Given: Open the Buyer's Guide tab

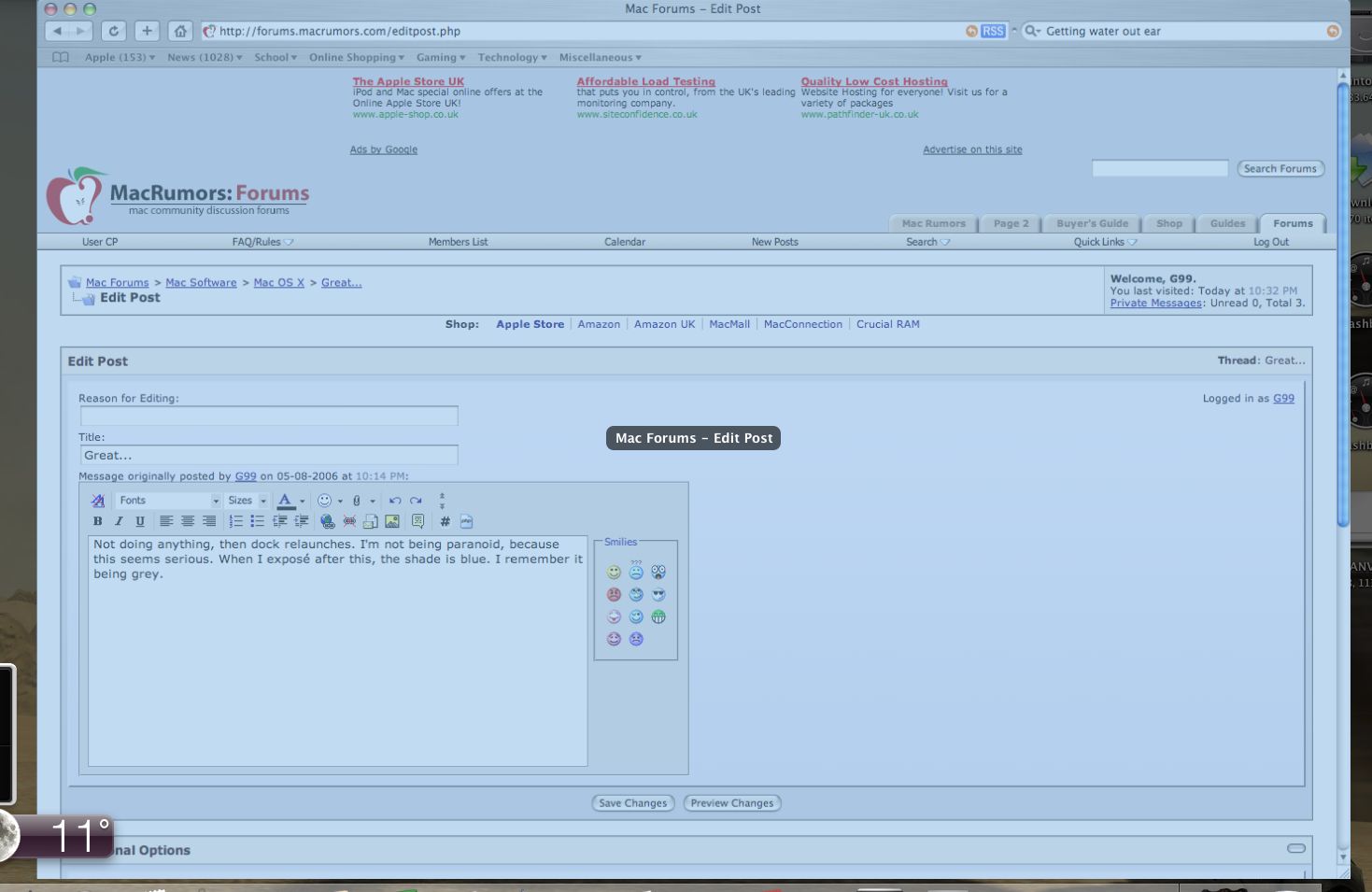Looking at the screenshot, I should [1092, 223].
